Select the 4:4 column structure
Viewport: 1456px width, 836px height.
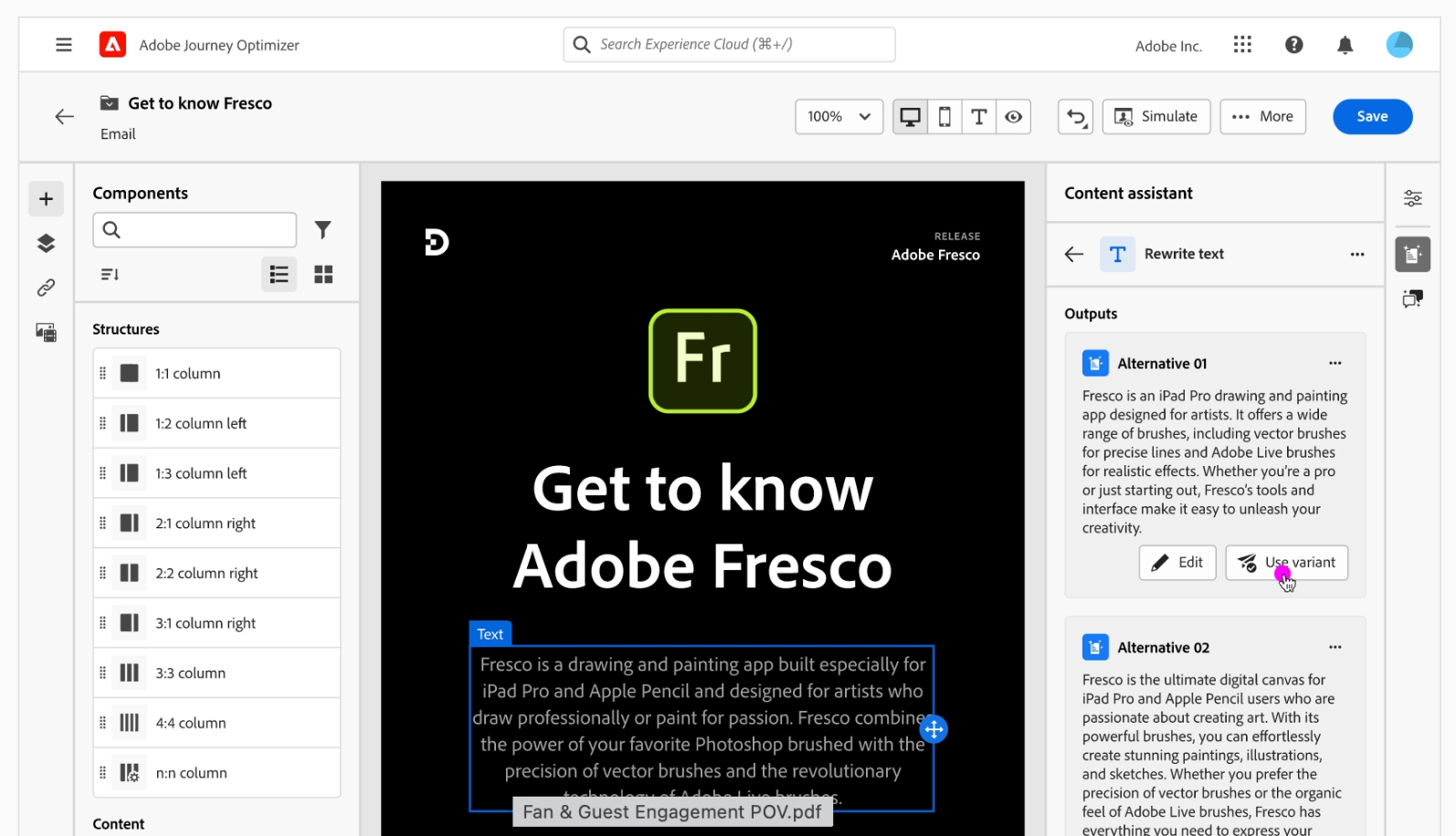[x=216, y=723]
